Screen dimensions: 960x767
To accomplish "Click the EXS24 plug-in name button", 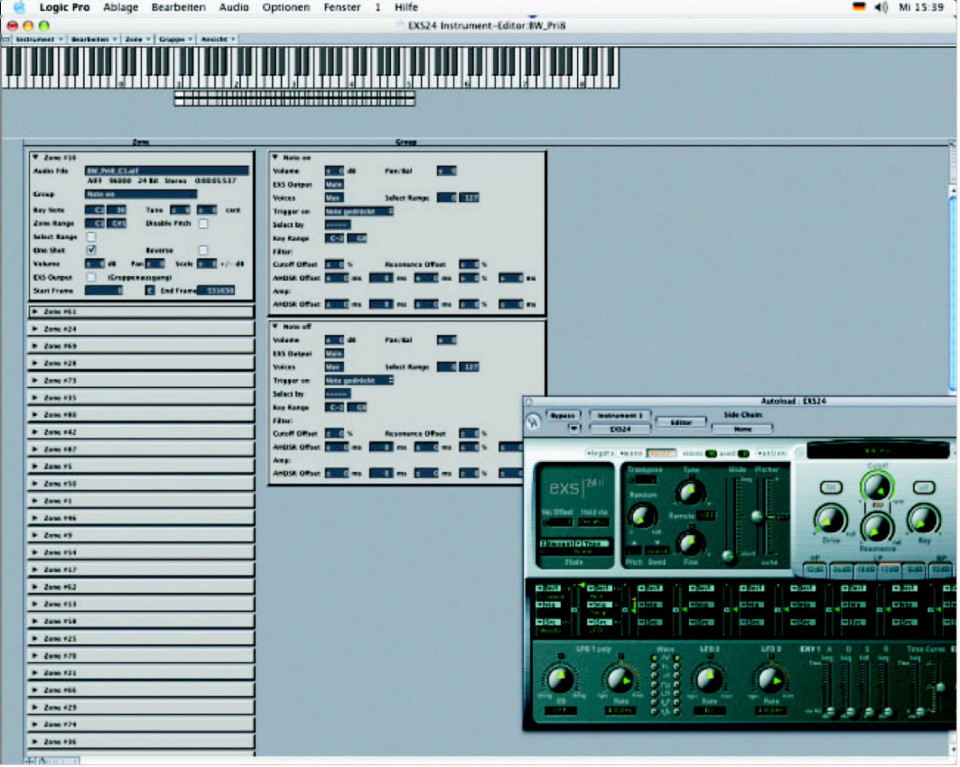I will click(x=620, y=429).
